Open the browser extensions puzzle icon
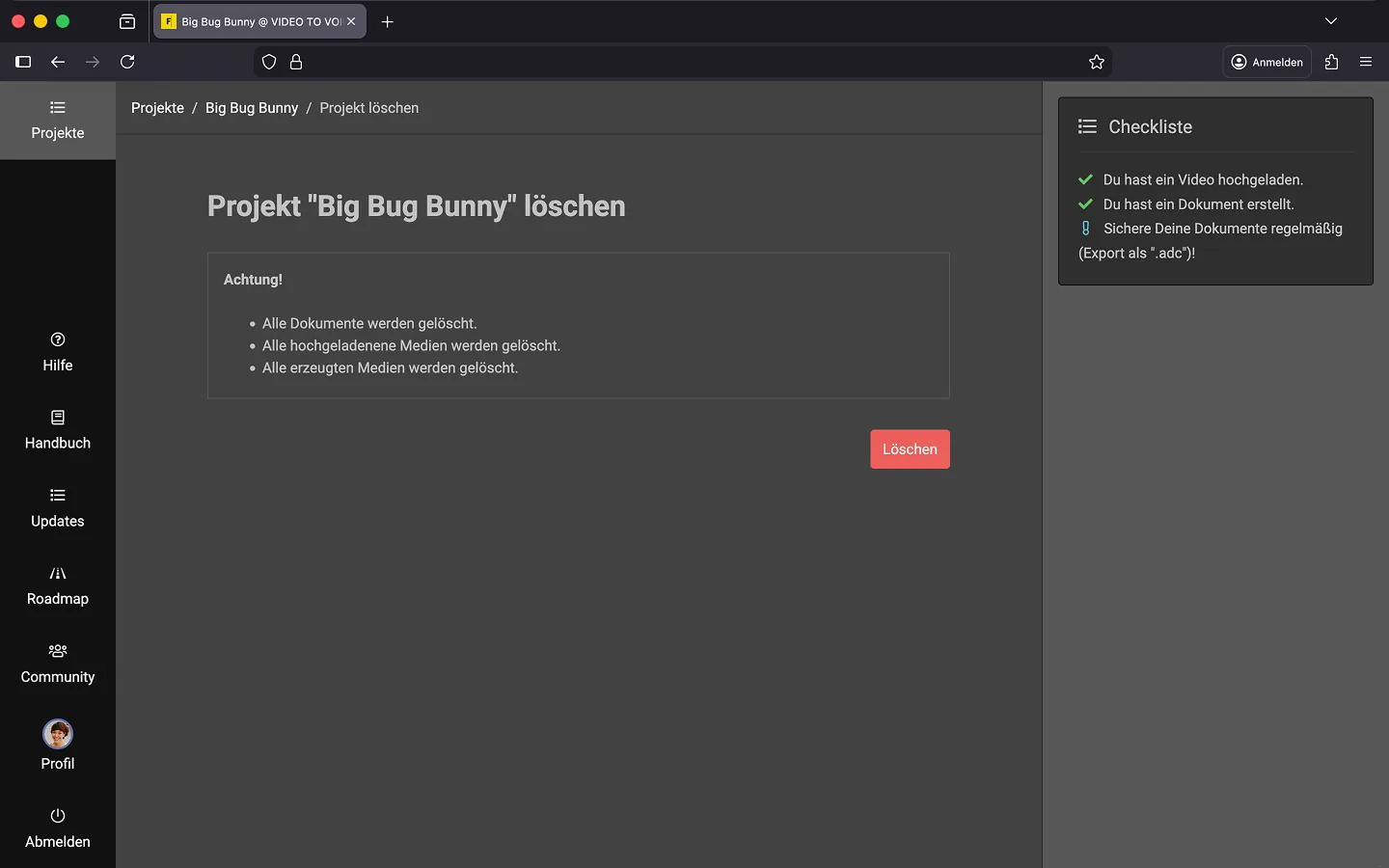This screenshot has height=868, width=1389. pos(1331,62)
